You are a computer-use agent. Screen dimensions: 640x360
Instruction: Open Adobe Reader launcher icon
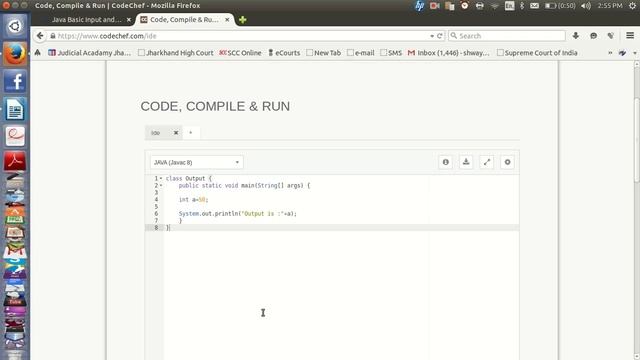tap(15, 161)
